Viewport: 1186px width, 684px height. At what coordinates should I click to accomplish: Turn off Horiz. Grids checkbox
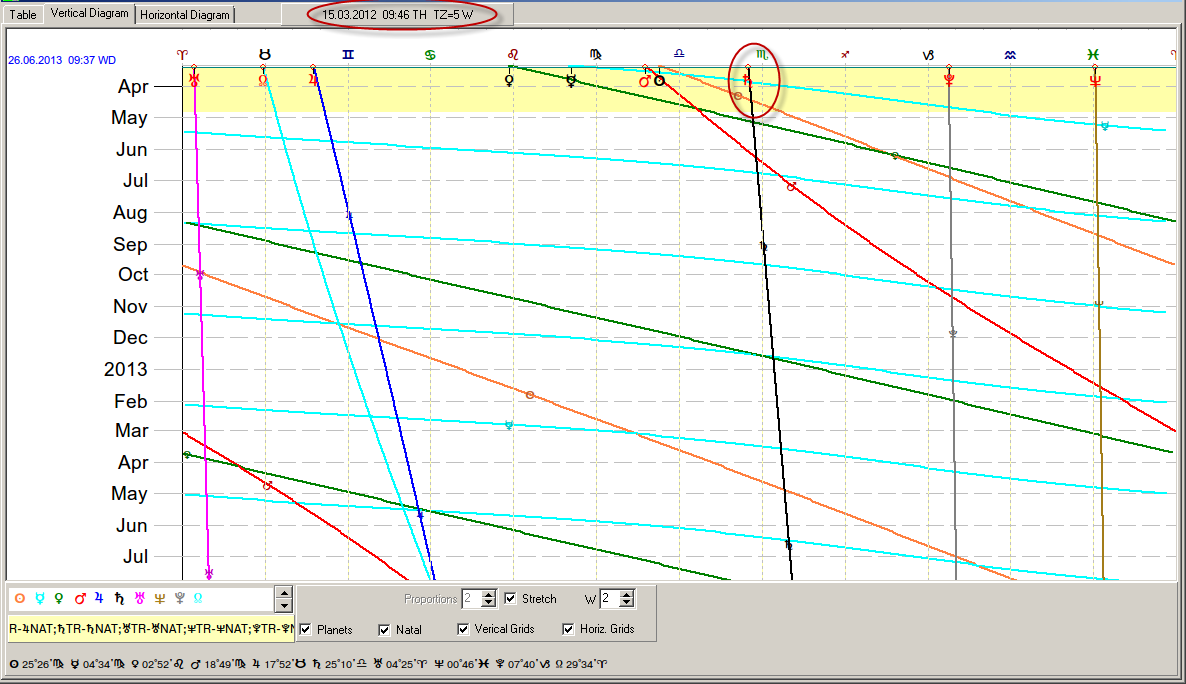(568, 629)
